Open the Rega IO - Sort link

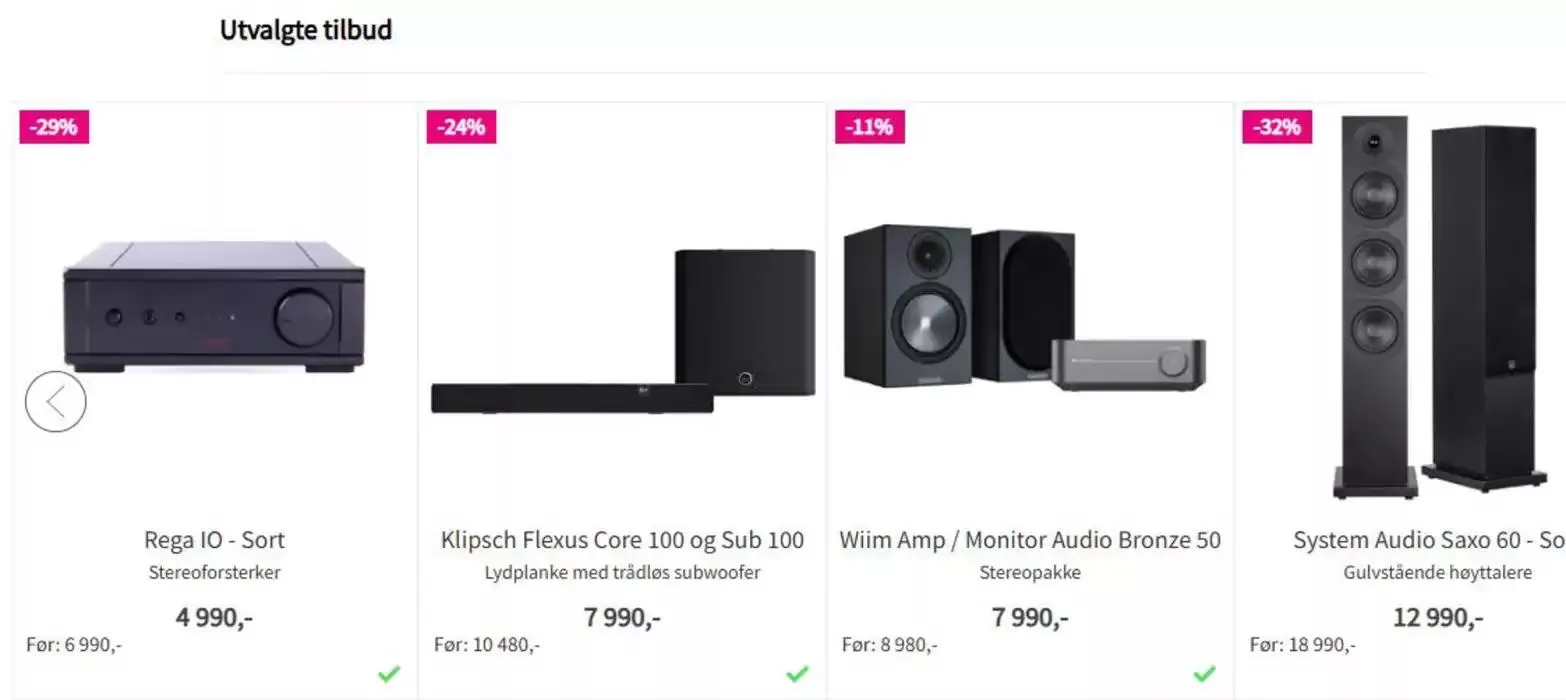point(214,541)
